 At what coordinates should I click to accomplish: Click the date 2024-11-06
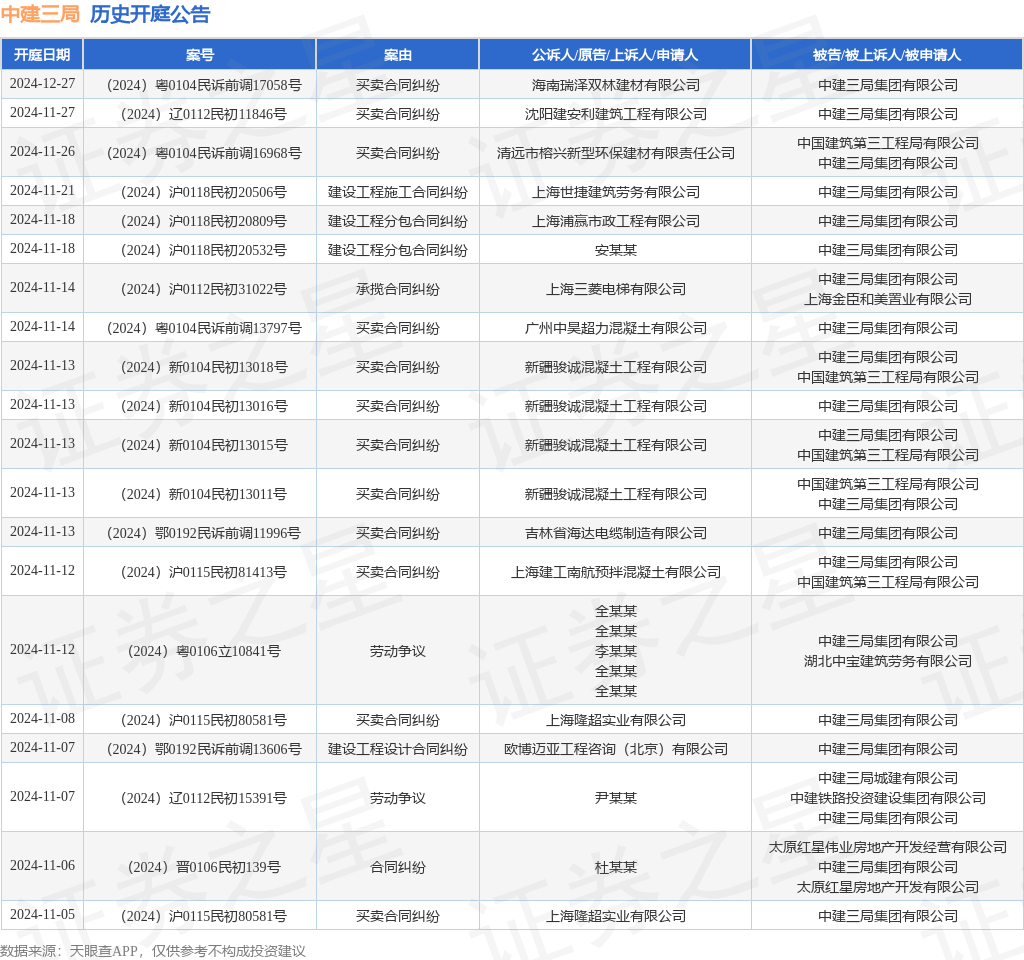[x=42, y=865]
